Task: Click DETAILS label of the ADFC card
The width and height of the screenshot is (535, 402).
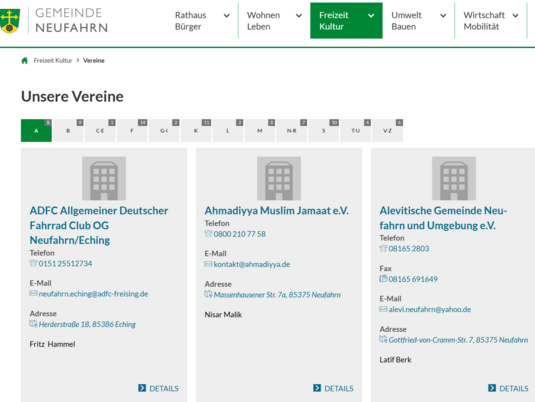Action: [x=164, y=388]
